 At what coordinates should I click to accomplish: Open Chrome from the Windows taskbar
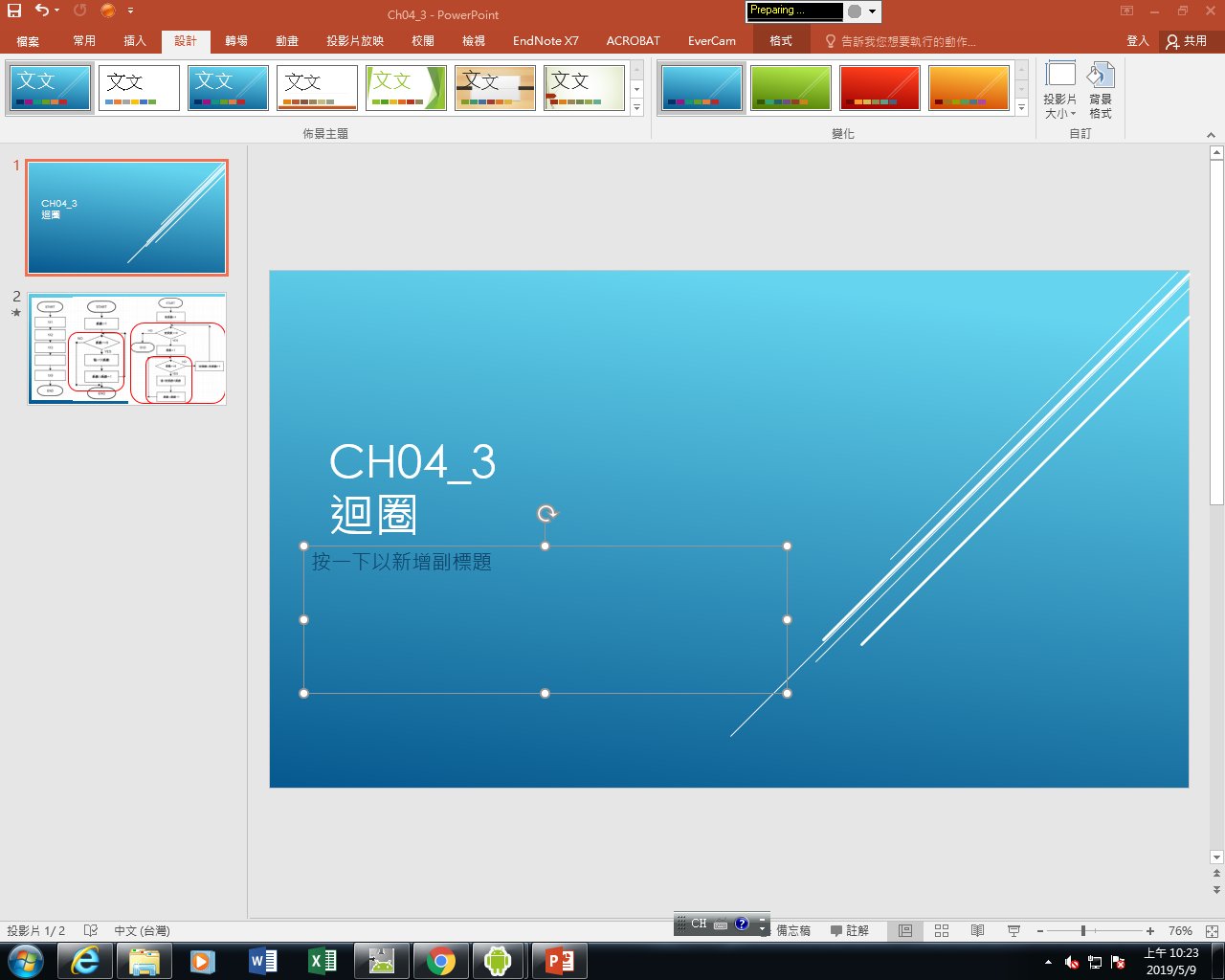pyautogui.click(x=440, y=961)
